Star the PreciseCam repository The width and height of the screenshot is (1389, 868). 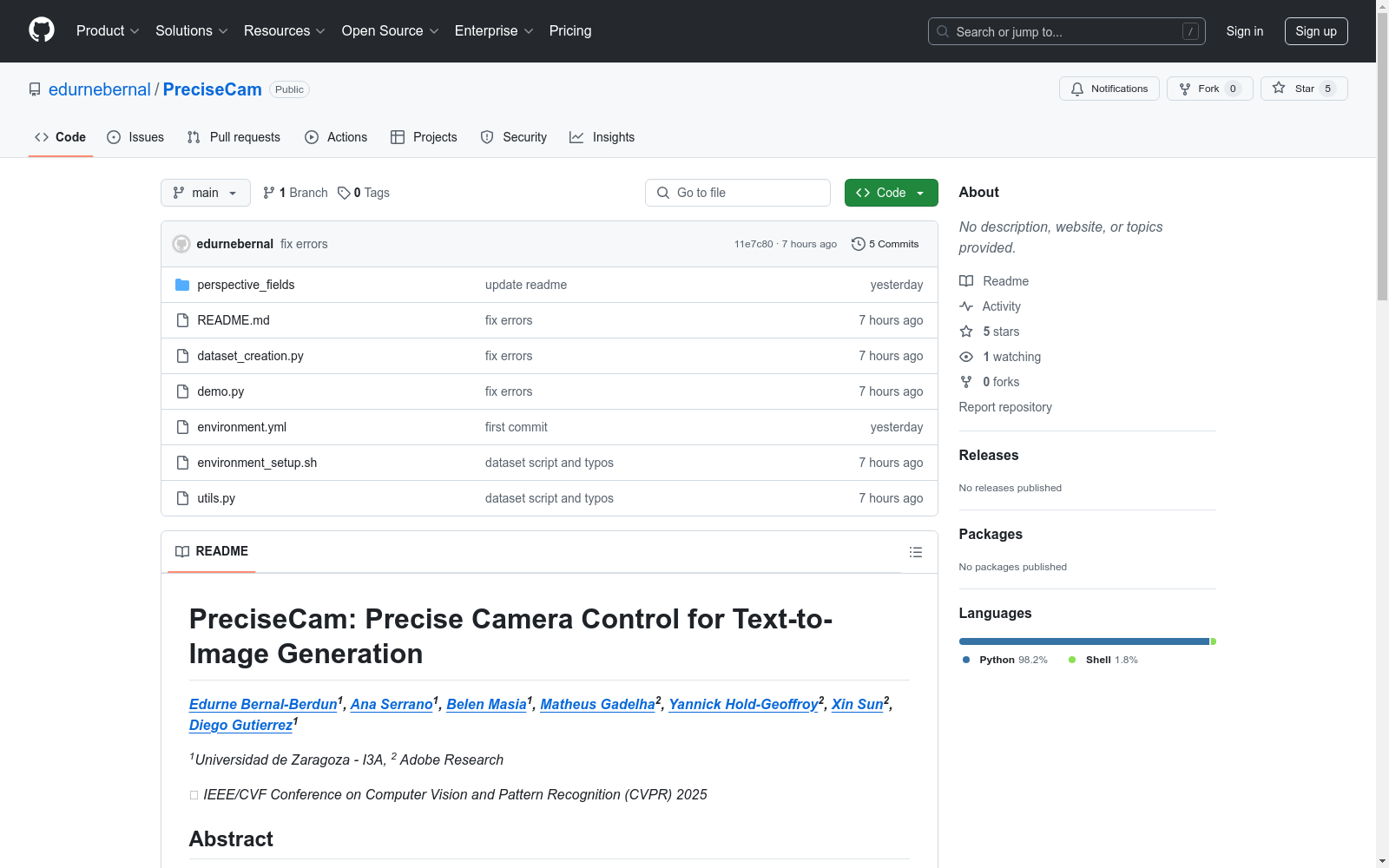1303,89
